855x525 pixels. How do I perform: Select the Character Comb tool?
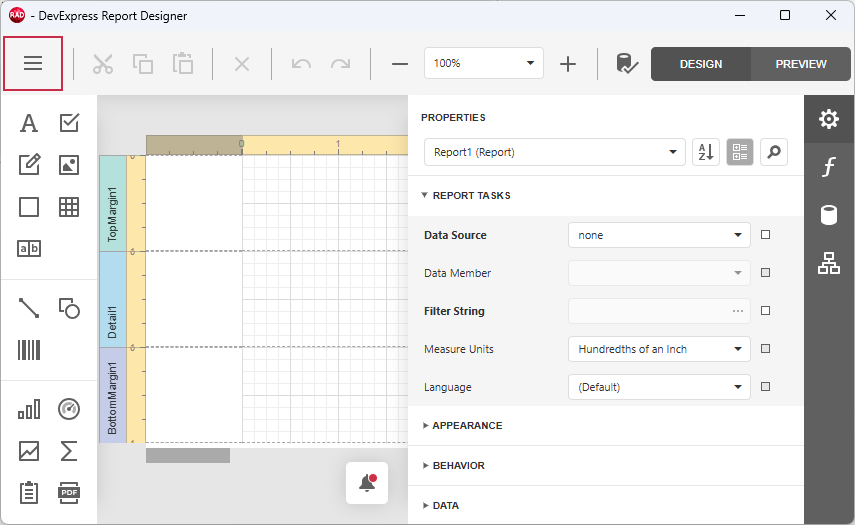(29, 249)
